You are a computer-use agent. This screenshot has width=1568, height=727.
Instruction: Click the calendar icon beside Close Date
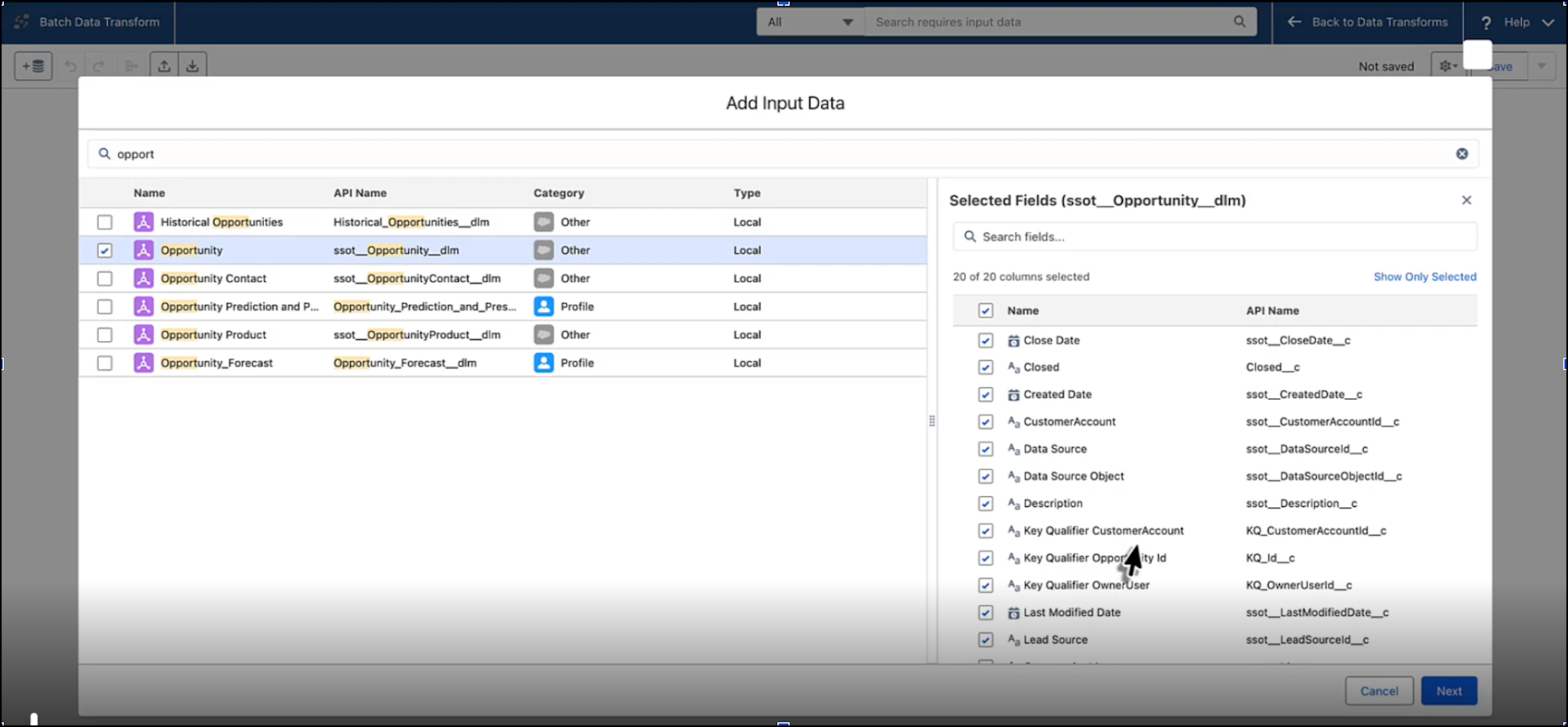coord(1013,340)
